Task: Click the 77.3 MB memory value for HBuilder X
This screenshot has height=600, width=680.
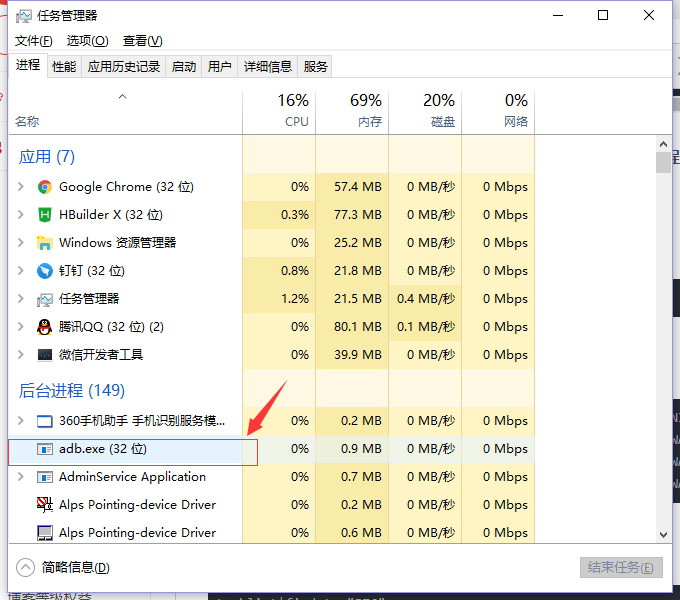Action: 357,215
